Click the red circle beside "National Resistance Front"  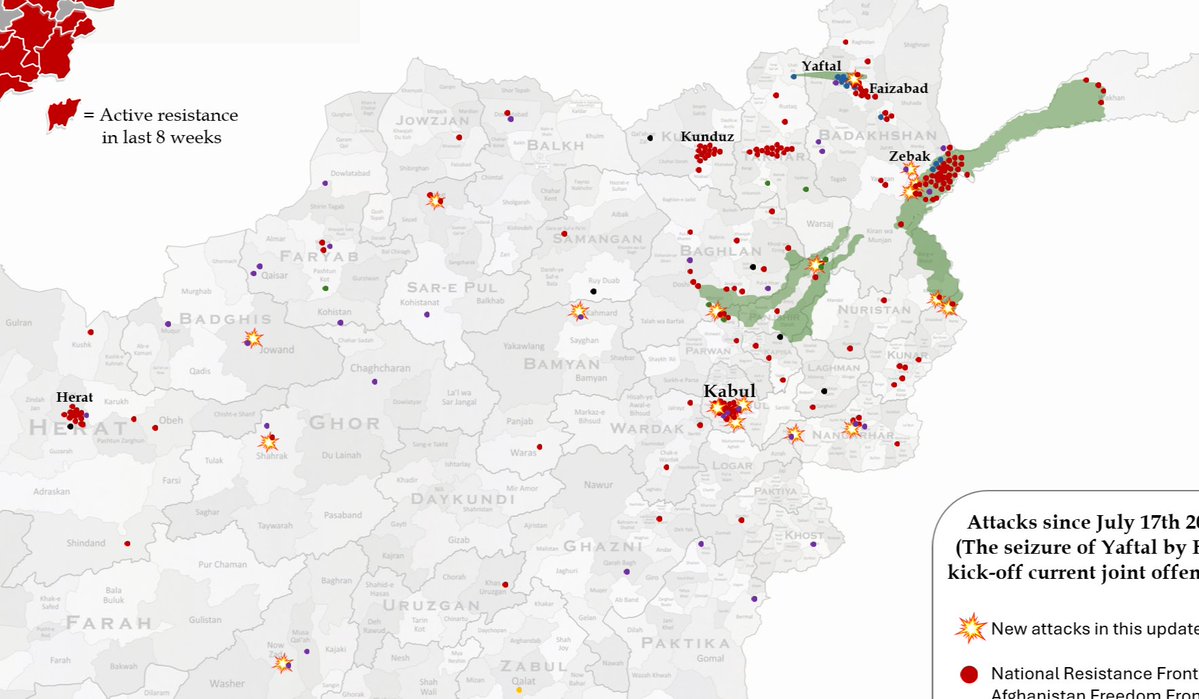(x=969, y=674)
